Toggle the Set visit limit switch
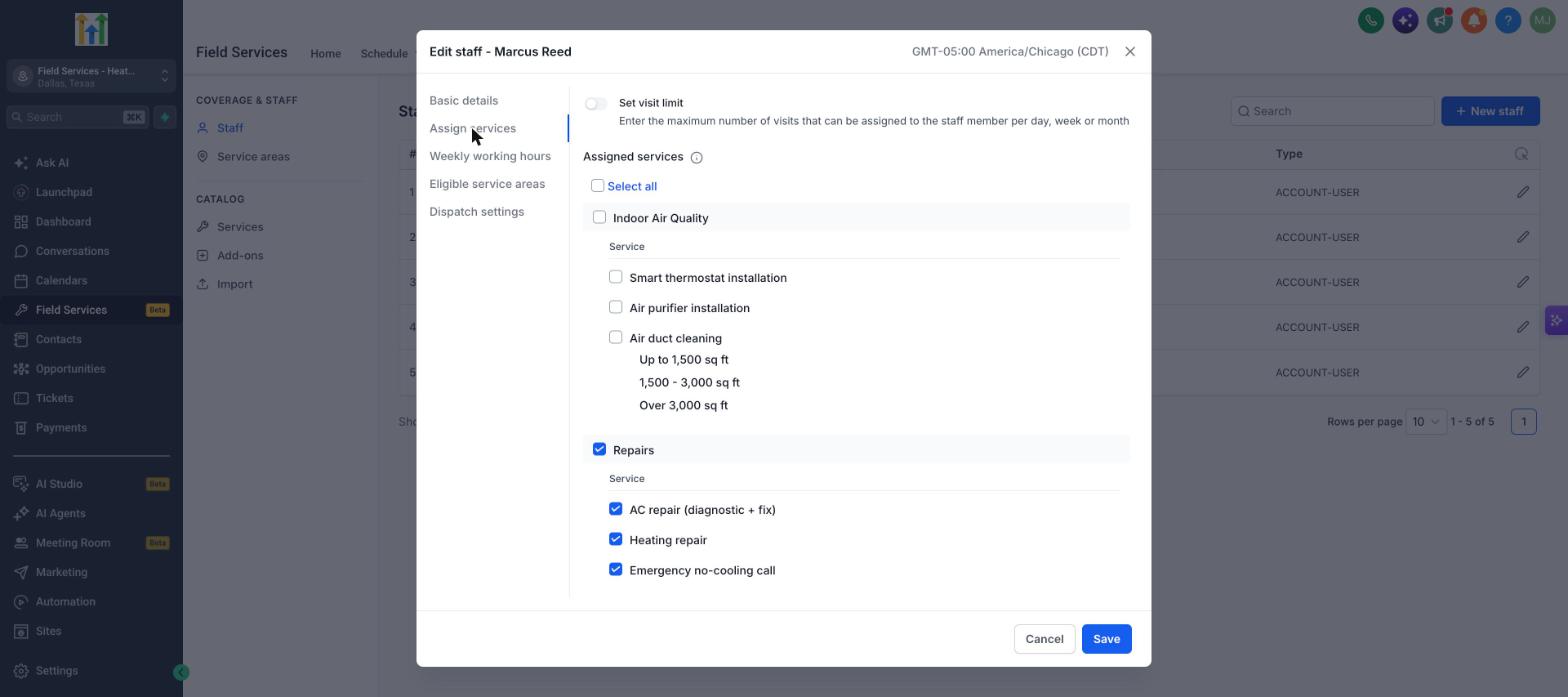The width and height of the screenshot is (1568, 697). pos(596,104)
